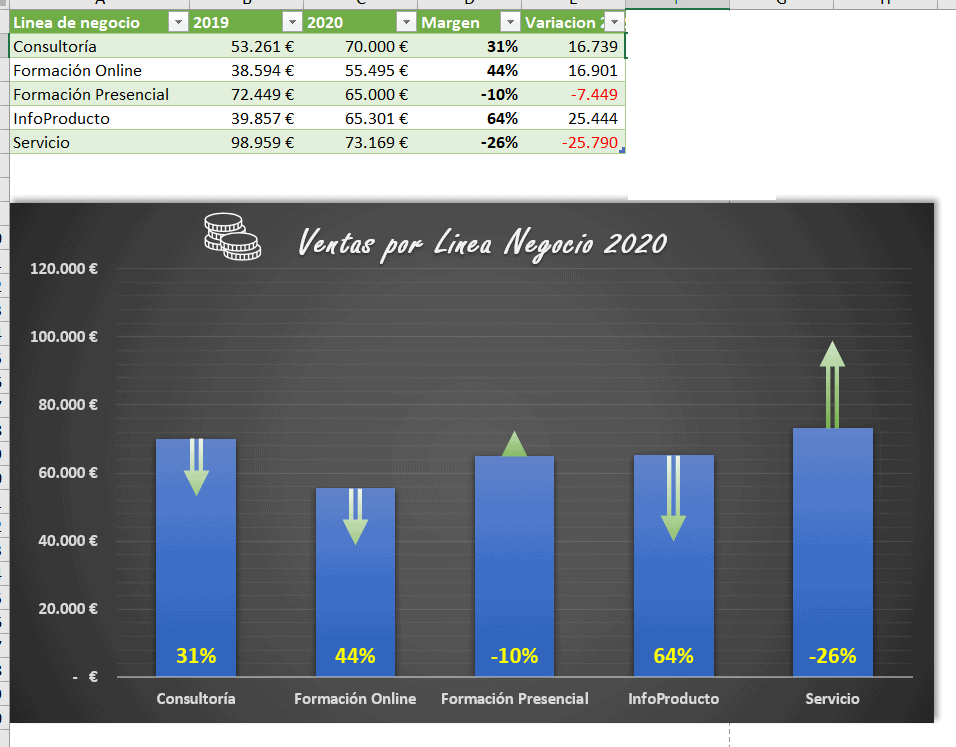Click the Formación Presencial category axis label
The width and height of the screenshot is (956, 747).
[515, 699]
